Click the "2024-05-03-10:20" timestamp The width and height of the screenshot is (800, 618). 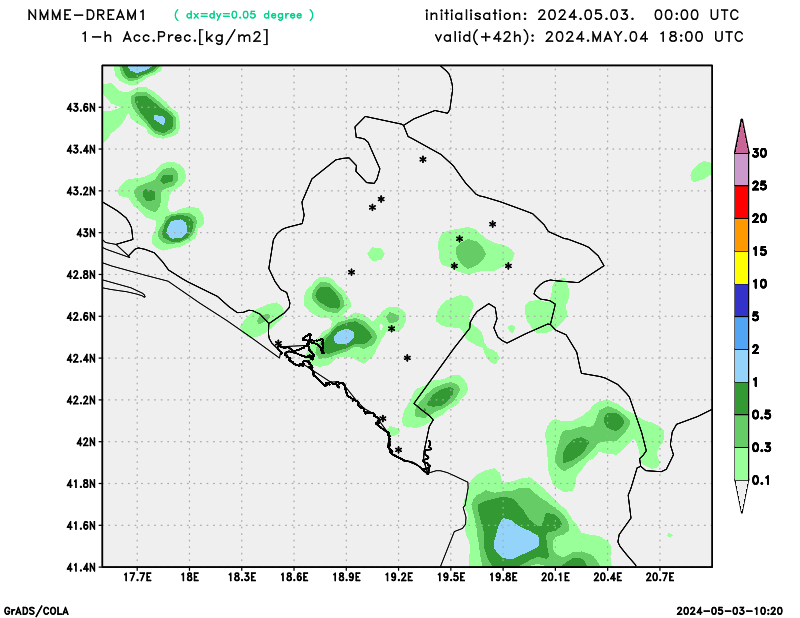click(x=730, y=611)
